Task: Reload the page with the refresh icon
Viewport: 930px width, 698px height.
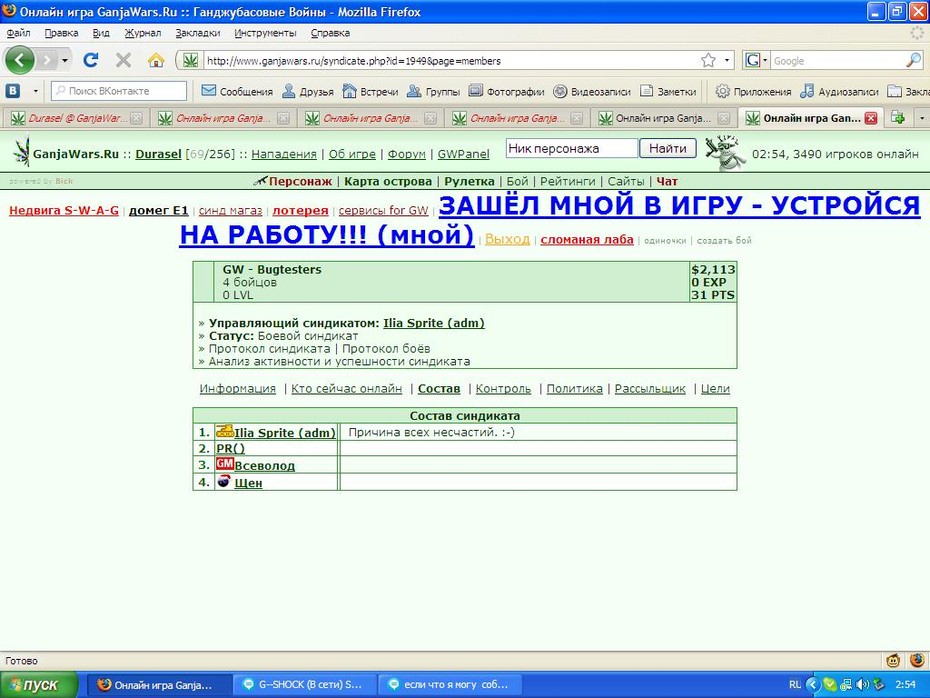Action: pyautogui.click(x=91, y=60)
